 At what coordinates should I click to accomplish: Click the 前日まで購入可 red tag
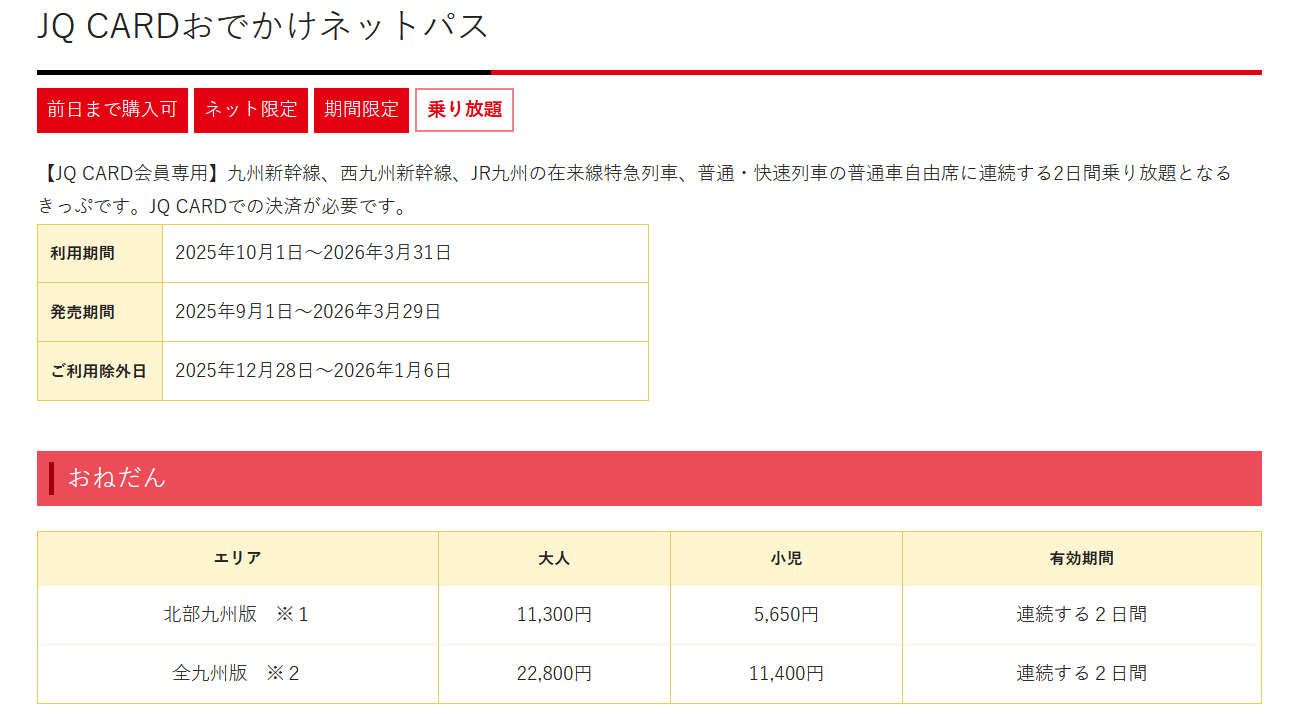(112, 110)
